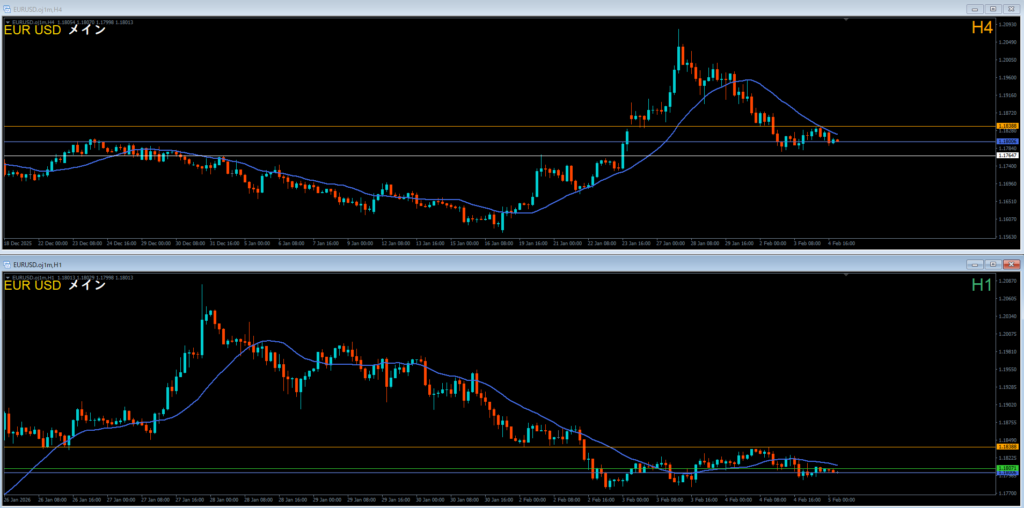Open the small dropdown arrow before the H4 symbol info
Screen dimensions: 1024x508
[x=7, y=22]
